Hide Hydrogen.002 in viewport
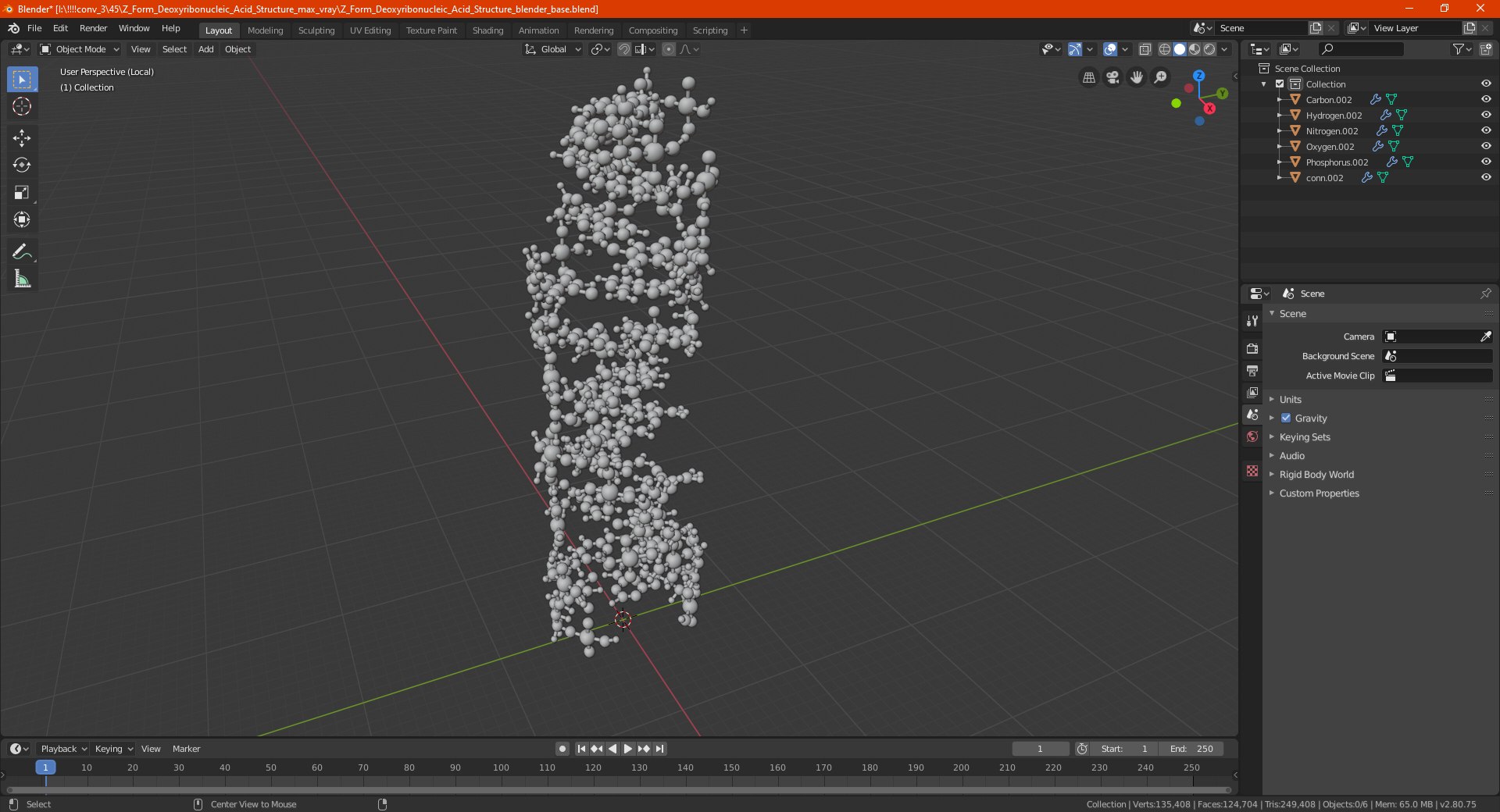1500x812 pixels. (x=1486, y=115)
